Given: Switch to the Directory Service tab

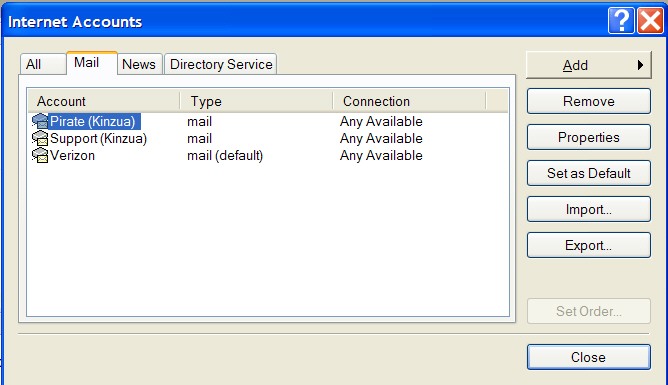Looking at the screenshot, I should click(x=221, y=64).
